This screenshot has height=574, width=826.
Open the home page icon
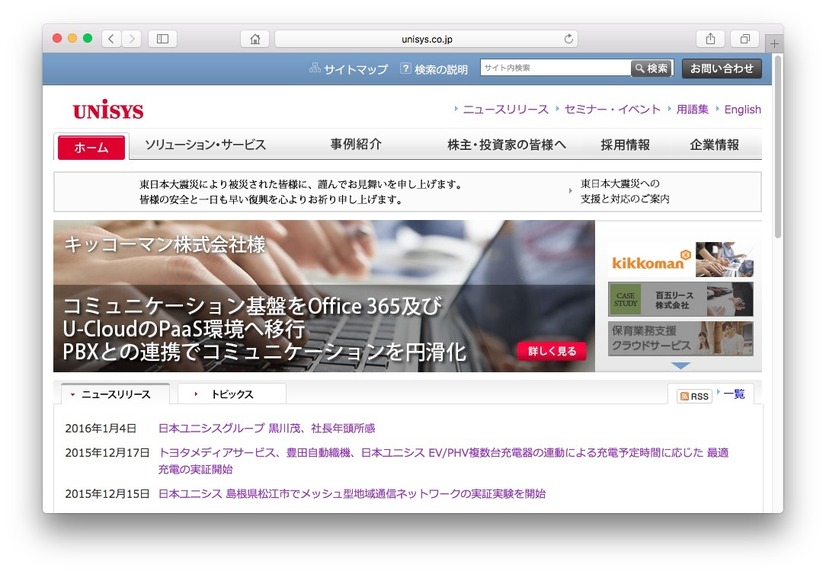click(x=255, y=38)
